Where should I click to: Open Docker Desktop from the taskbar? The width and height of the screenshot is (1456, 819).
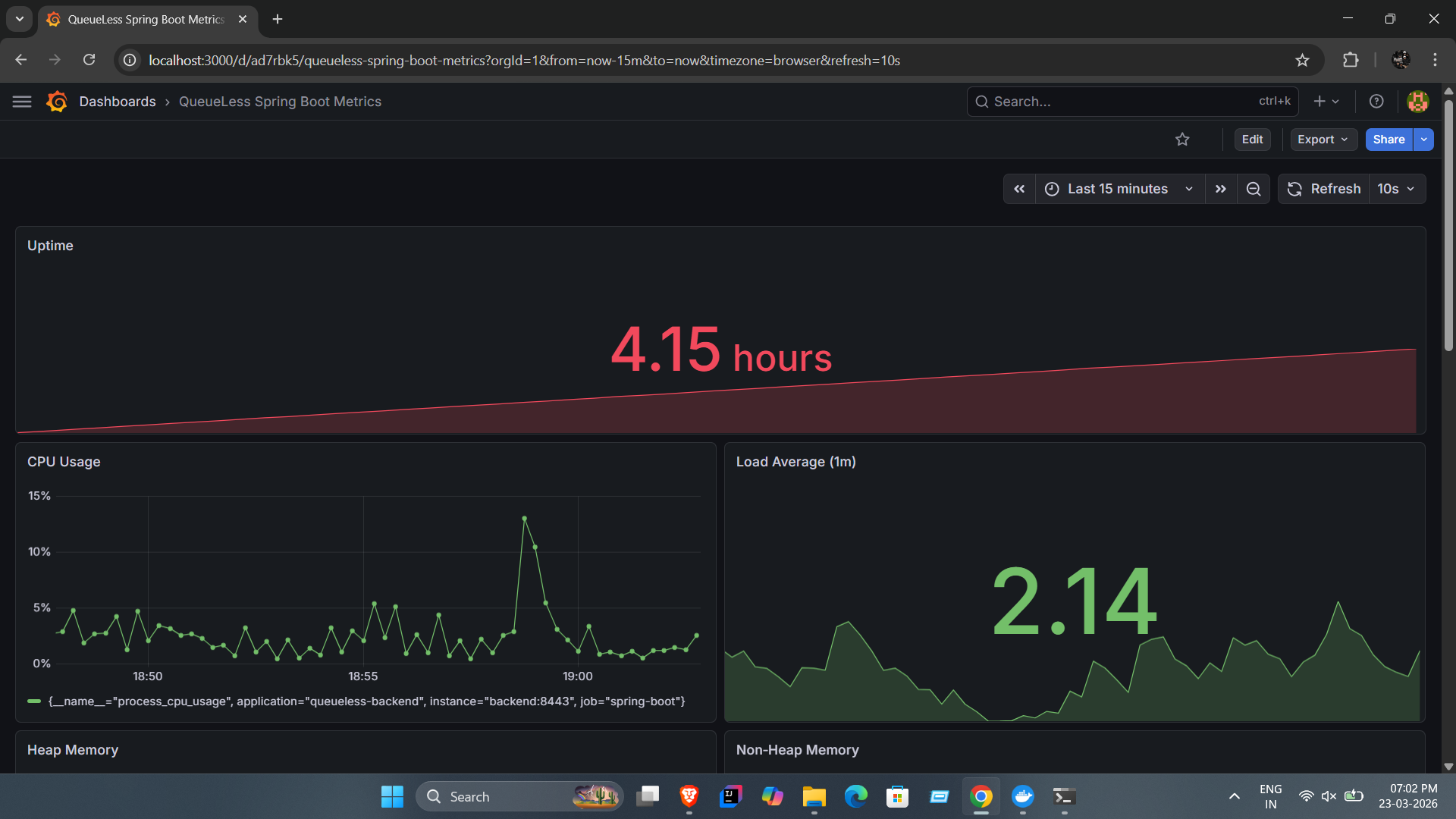click(x=1023, y=796)
